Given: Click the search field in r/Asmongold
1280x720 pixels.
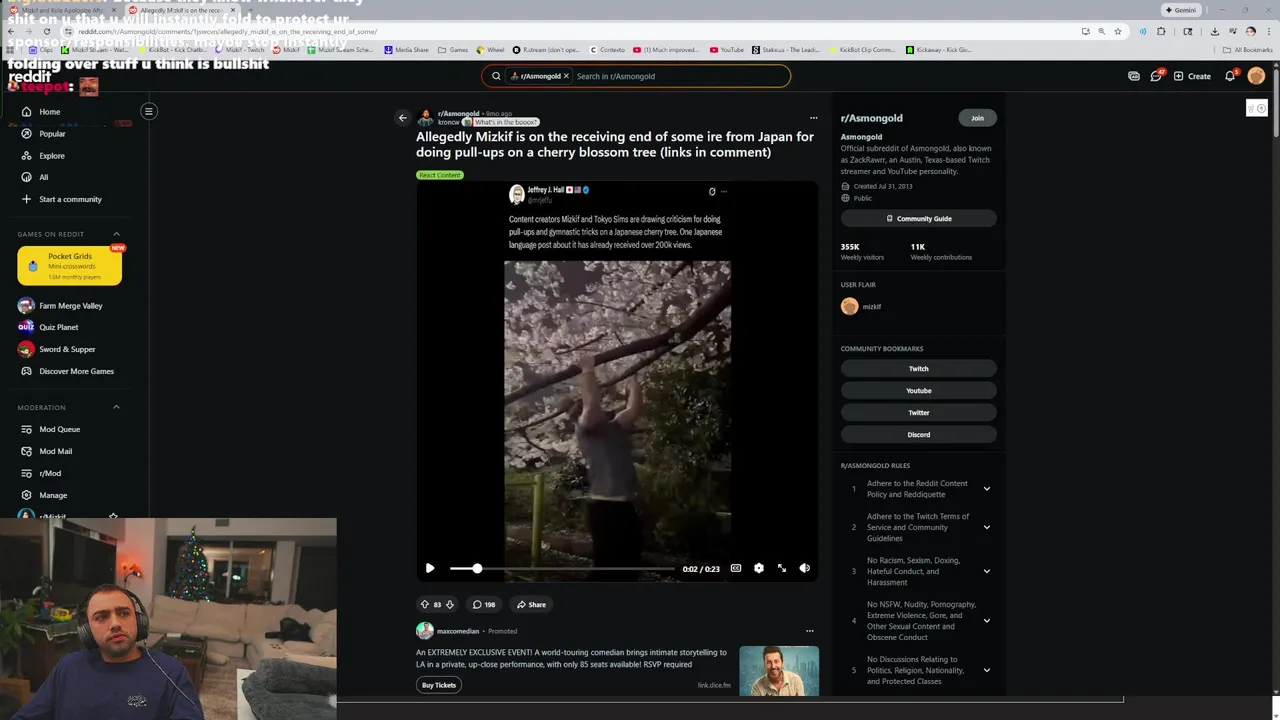Looking at the screenshot, I should (x=680, y=76).
